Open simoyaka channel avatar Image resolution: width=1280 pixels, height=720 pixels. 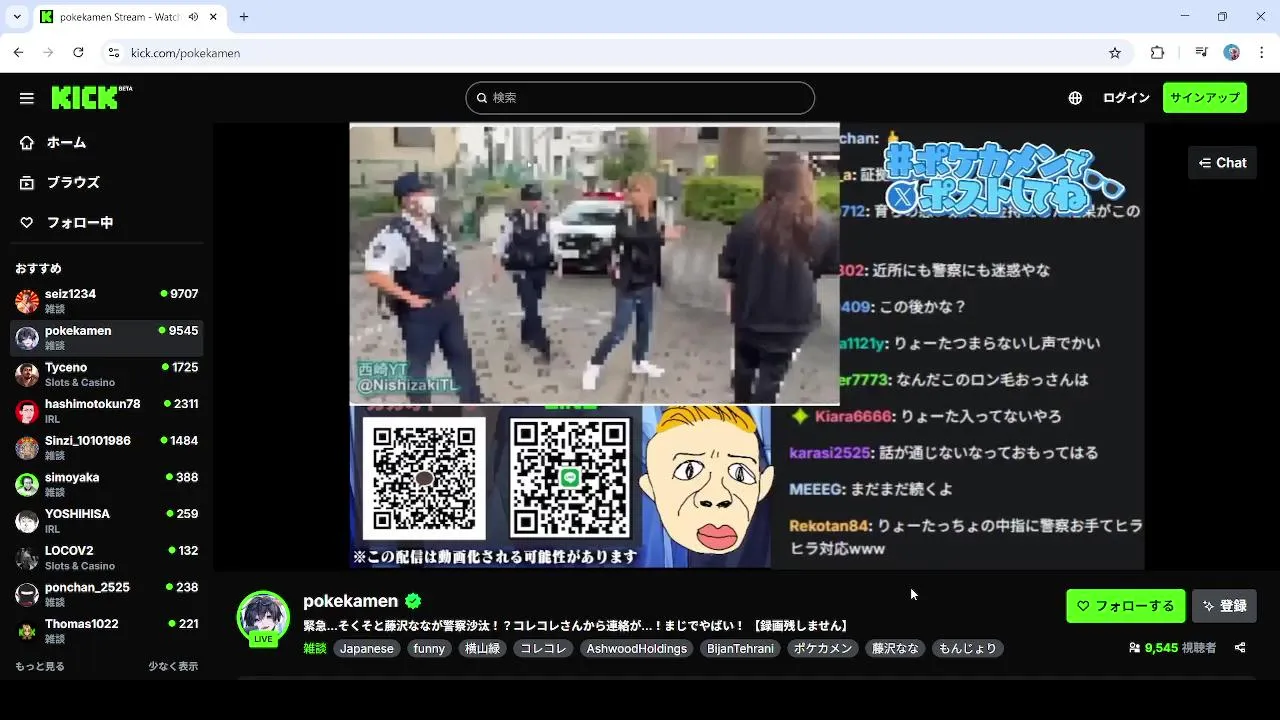(x=27, y=485)
